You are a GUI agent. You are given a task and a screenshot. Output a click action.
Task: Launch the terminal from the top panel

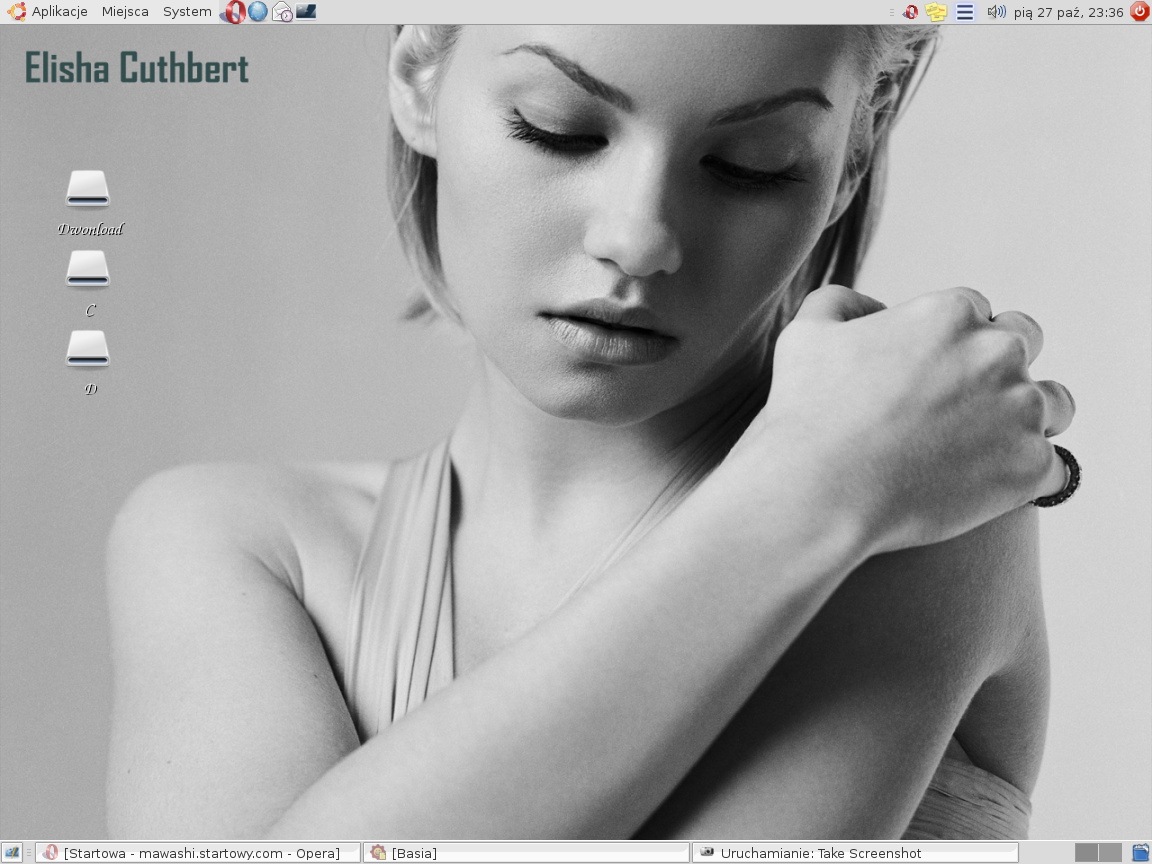click(x=306, y=12)
